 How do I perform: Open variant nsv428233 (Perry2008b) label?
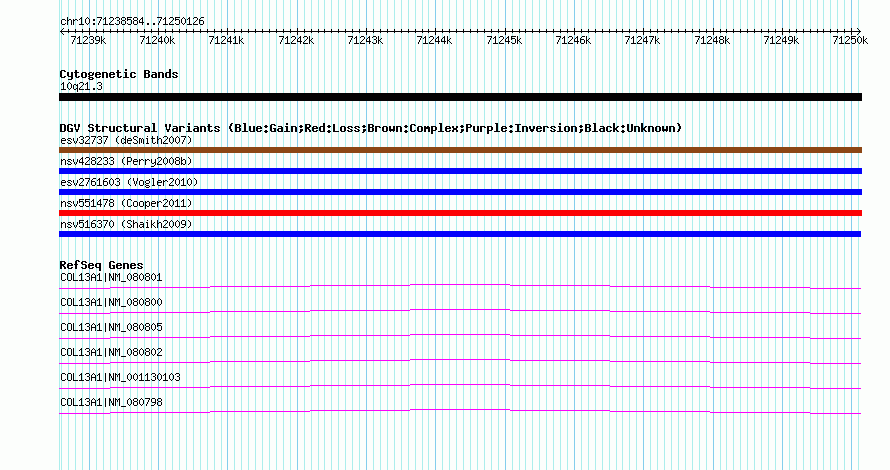click(126, 161)
